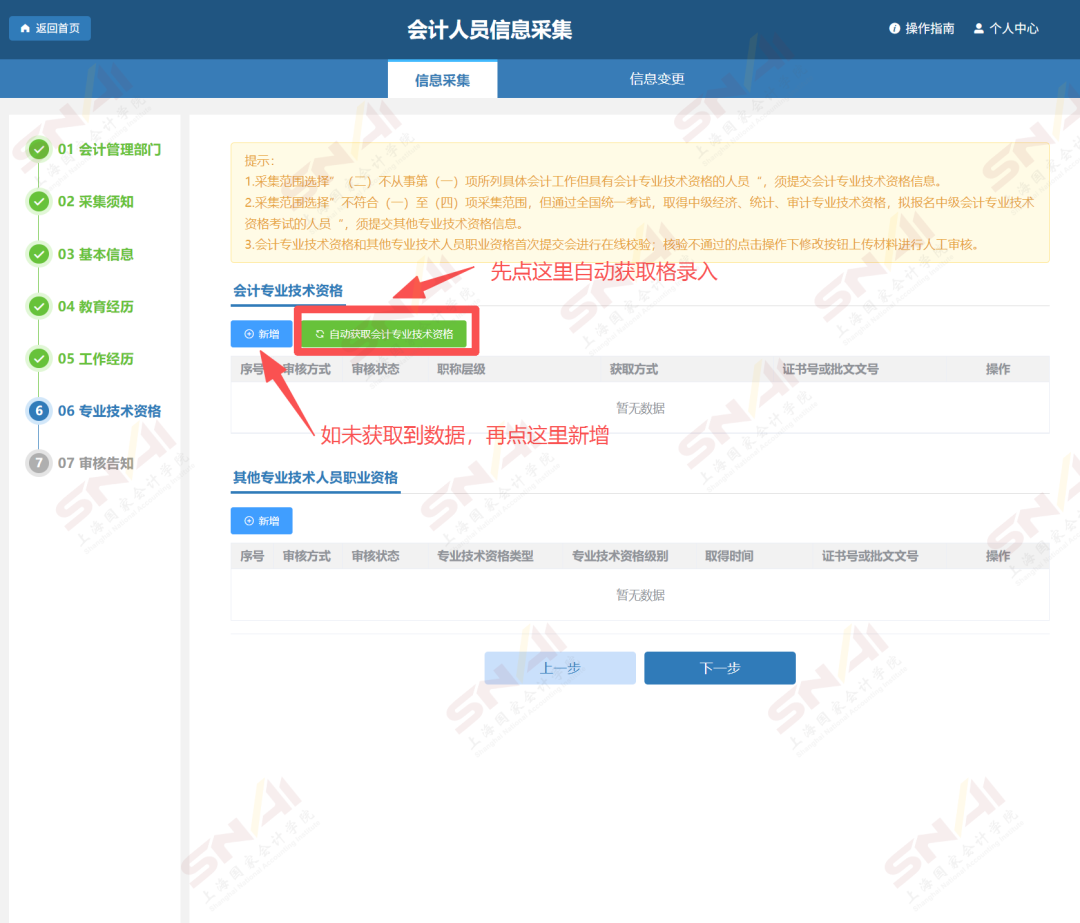The image size is (1080, 923).
Task: Click 证书号或批文文号 header in first table
Action: pos(830,369)
